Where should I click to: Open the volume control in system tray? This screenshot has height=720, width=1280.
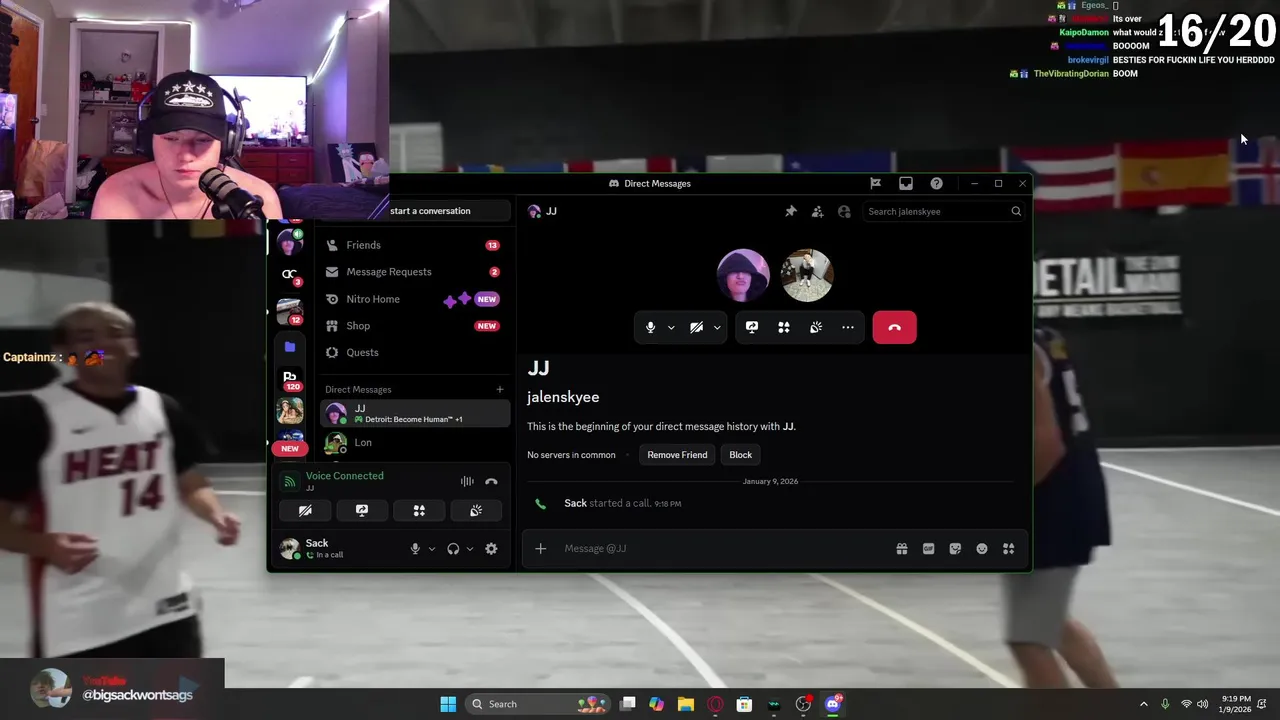click(x=1203, y=704)
